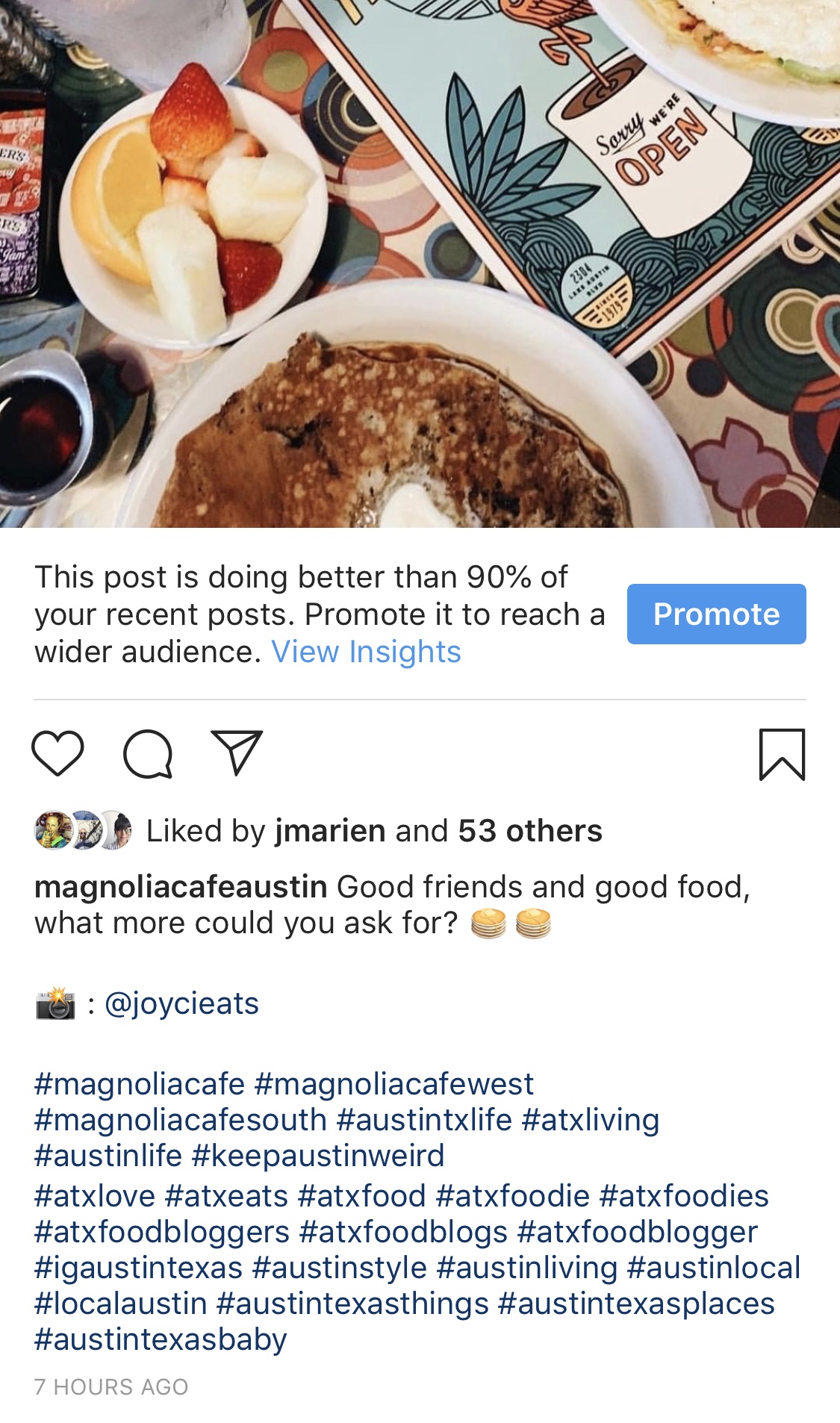Tap the pancake post photo
Image resolution: width=840 pixels, height=1423 pixels.
420,263
